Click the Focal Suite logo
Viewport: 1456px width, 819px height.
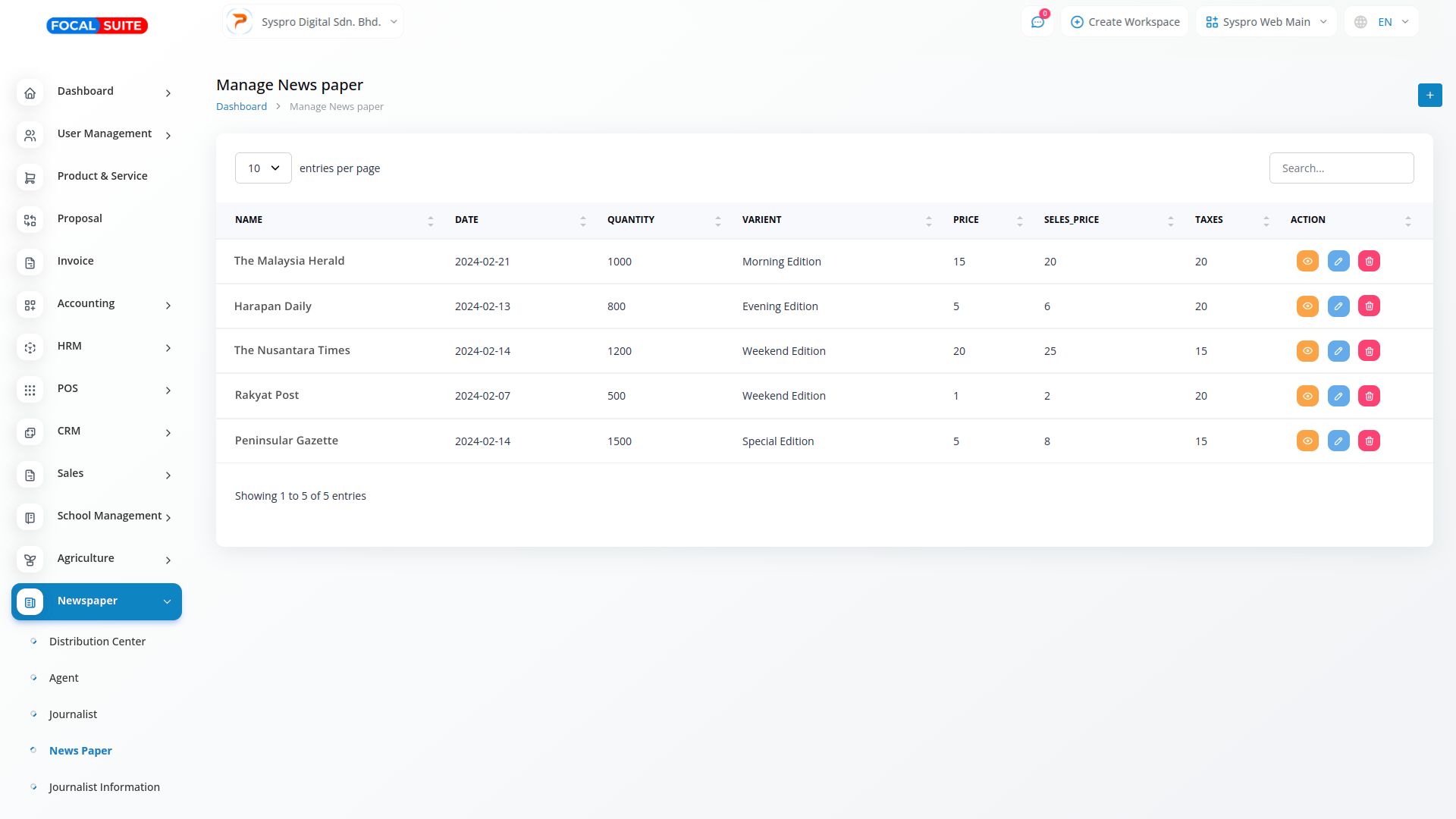coord(97,26)
